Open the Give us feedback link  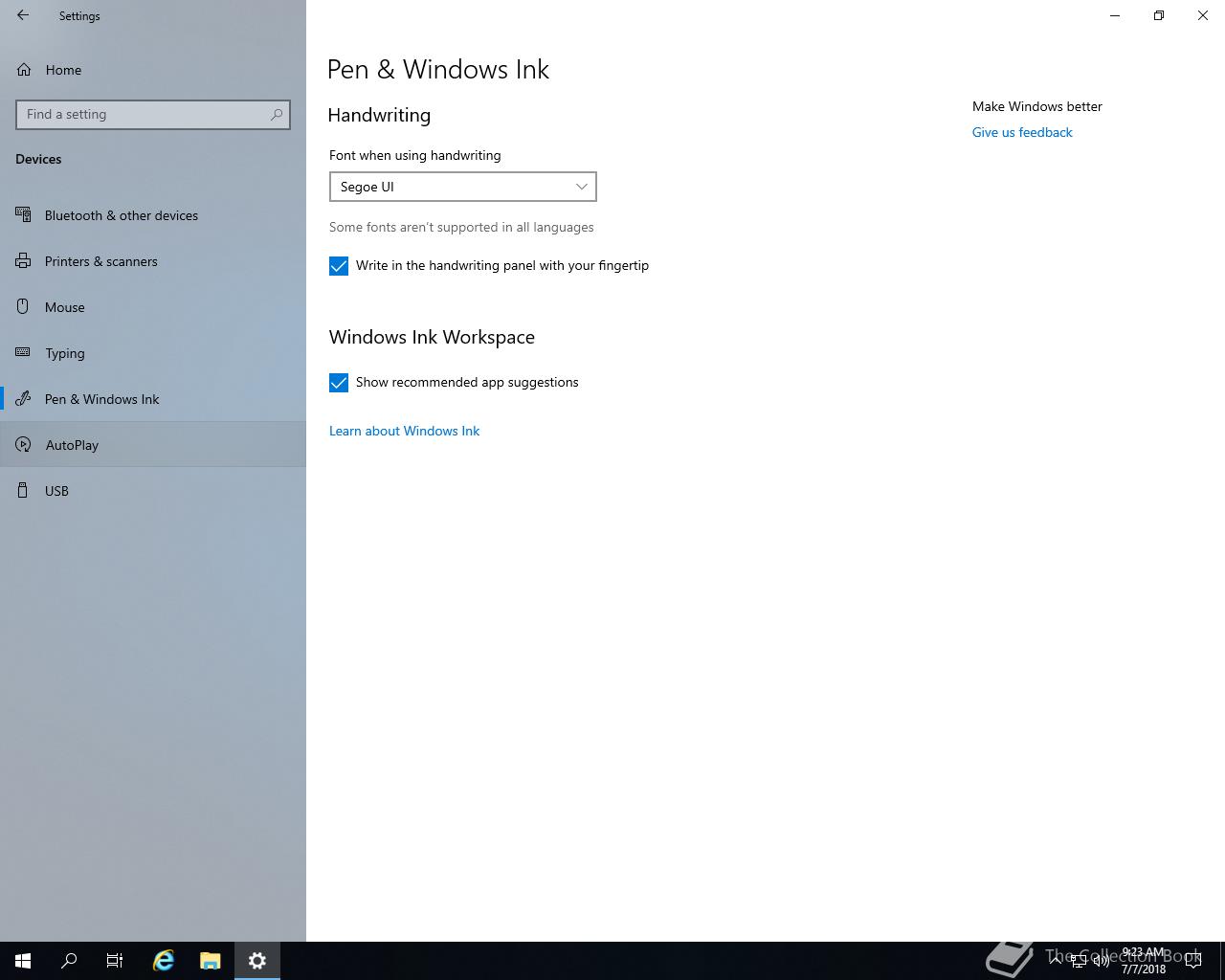1022,132
